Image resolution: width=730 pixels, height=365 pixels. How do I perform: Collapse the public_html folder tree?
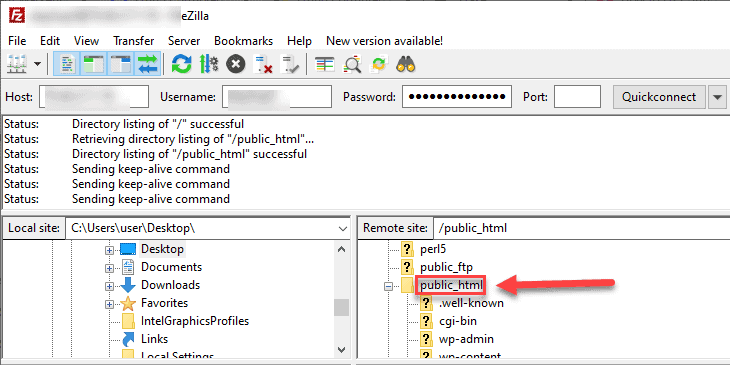coord(388,286)
